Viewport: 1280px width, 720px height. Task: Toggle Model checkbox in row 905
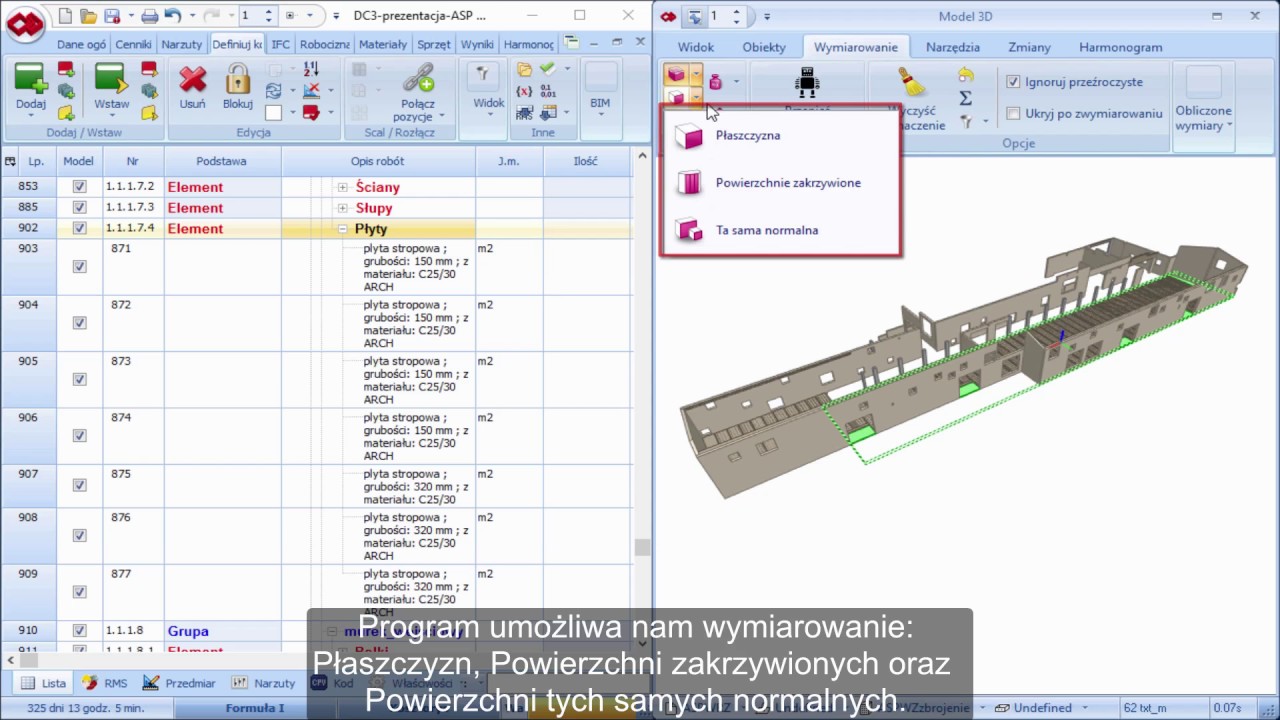coord(79,380)
